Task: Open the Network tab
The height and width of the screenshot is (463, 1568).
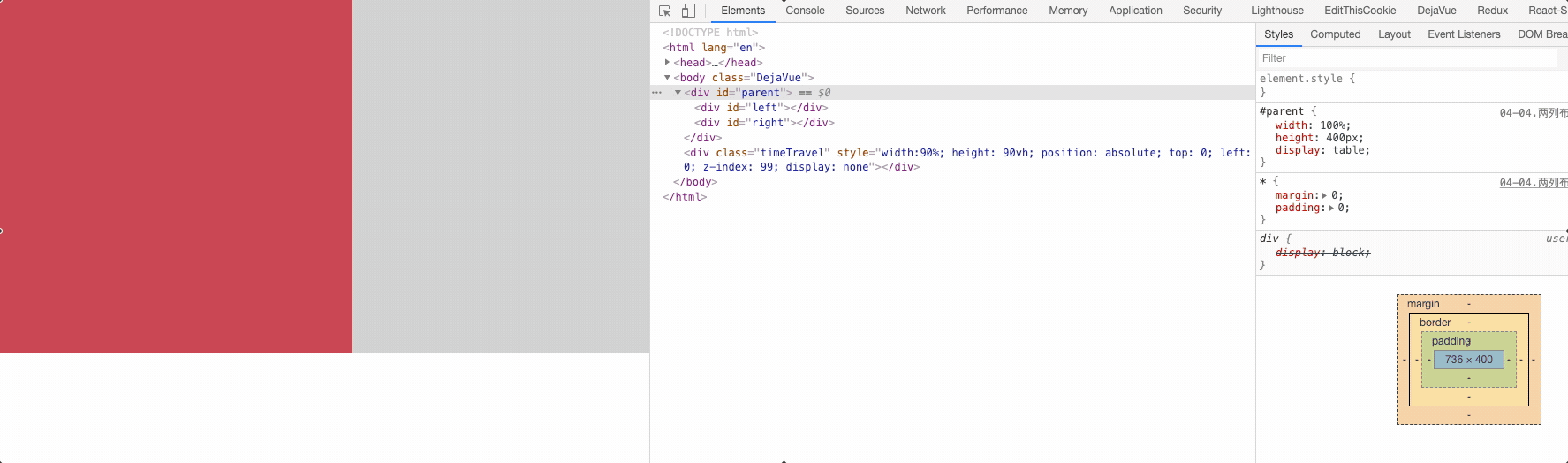Action: coord(925,11)
